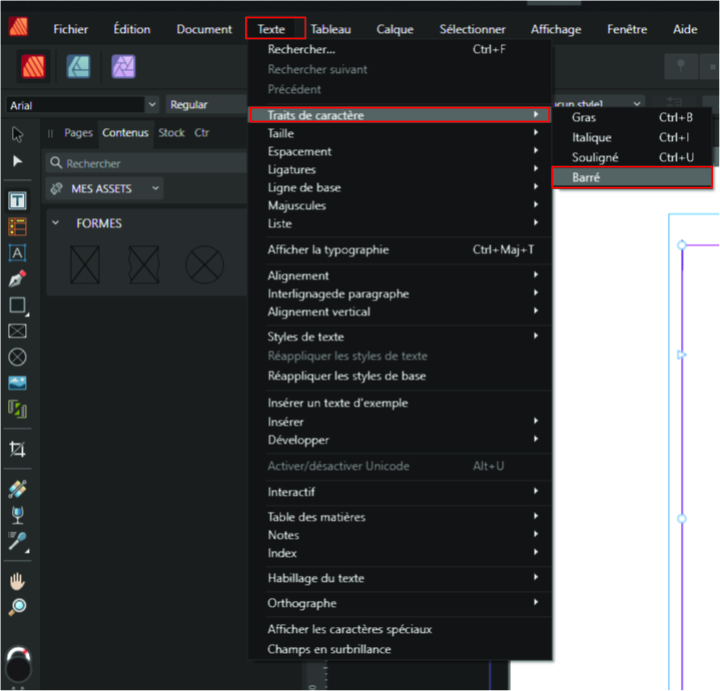Open the Fenêtre menu
This screenshot has width=720, height=691.
tap(627, 29)
